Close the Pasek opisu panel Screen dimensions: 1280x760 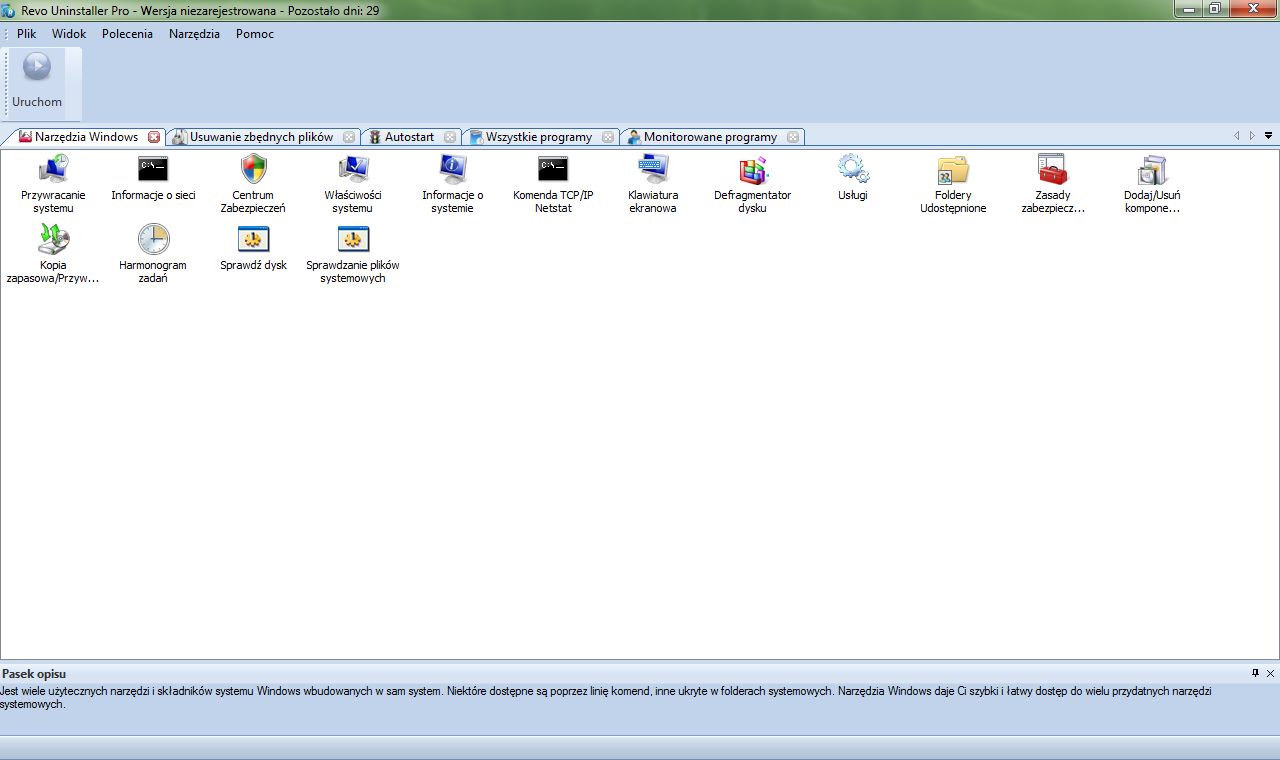(1270, 674)
